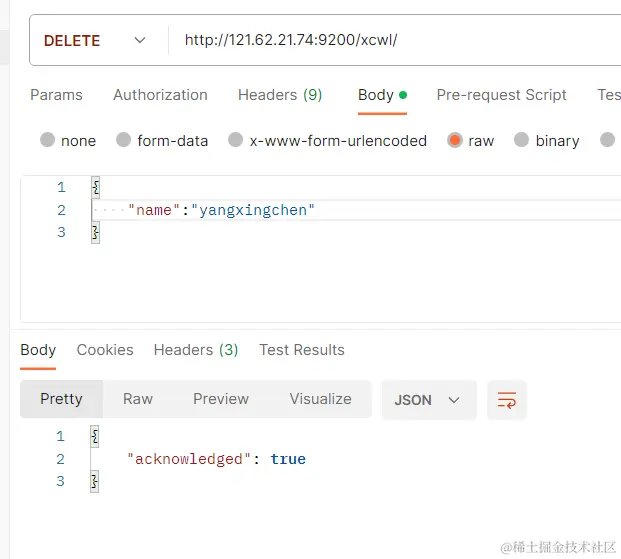621x559 pixels.
Task: Select the form-data radio option
Action: coord(124,139)
